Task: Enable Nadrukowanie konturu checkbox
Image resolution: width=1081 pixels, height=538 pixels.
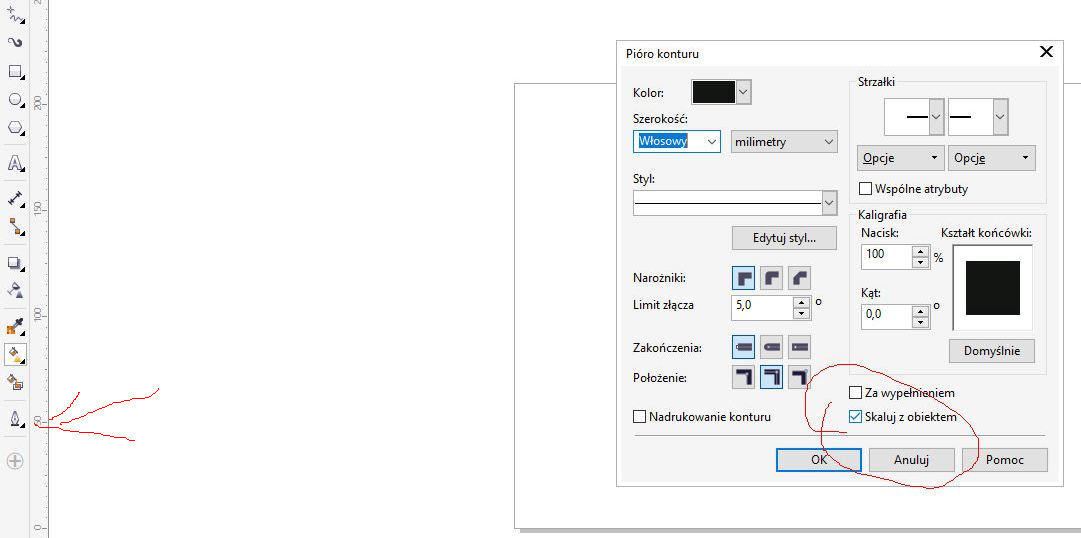Action: (640, 417)
